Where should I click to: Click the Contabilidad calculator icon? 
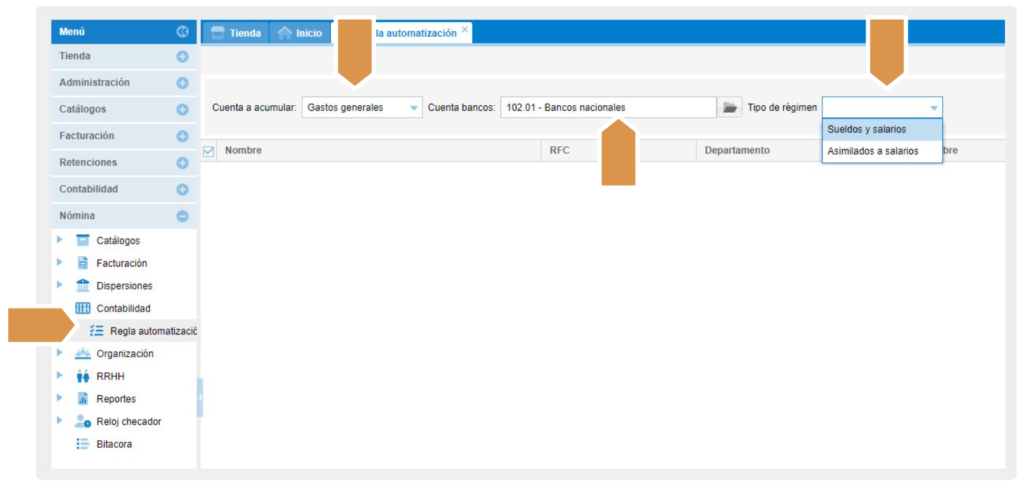[83, 308]
